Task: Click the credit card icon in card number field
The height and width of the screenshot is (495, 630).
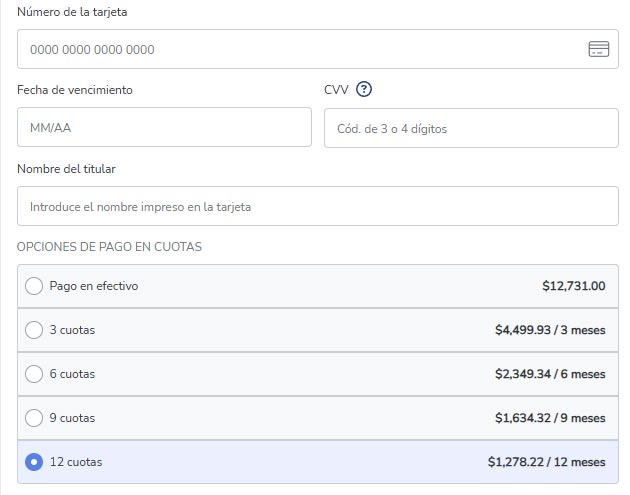Action: click(598, 49)
